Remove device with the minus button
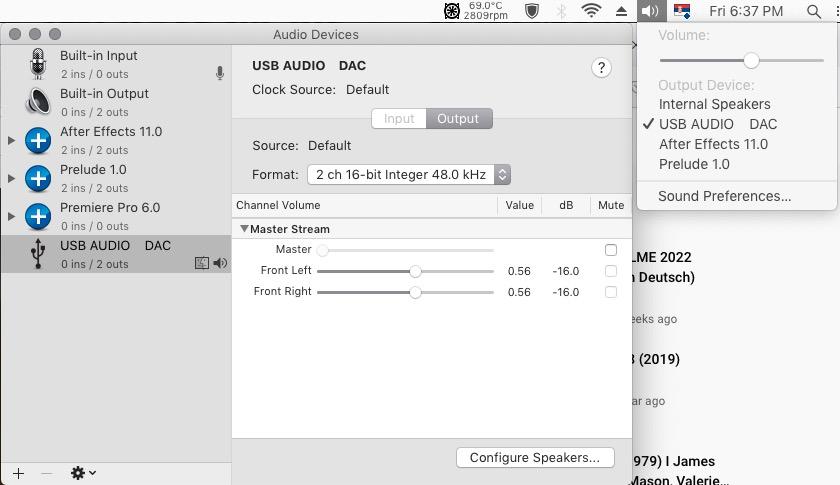 [x=47, y=474]
